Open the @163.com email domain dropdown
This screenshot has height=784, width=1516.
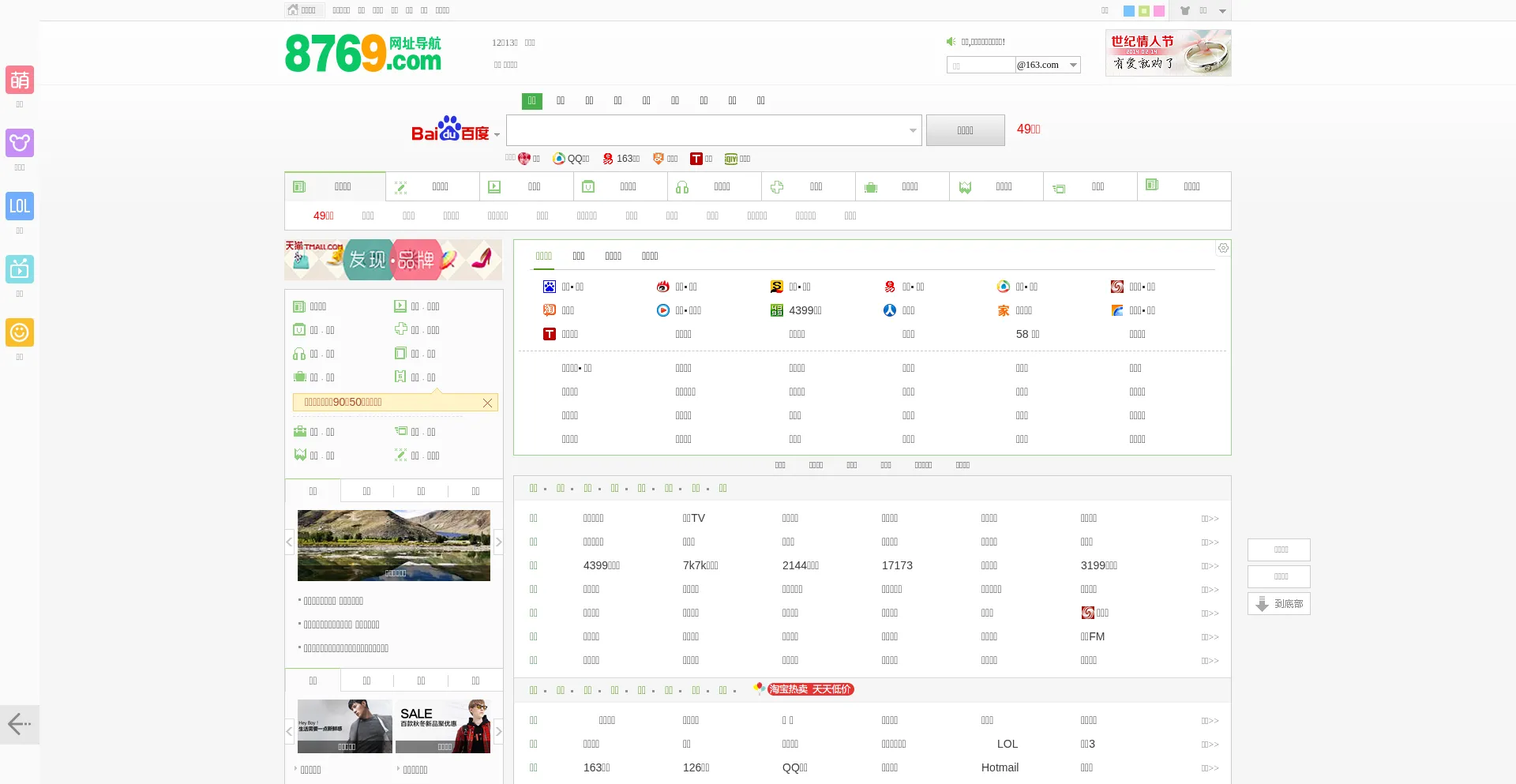click(1073, 65)
